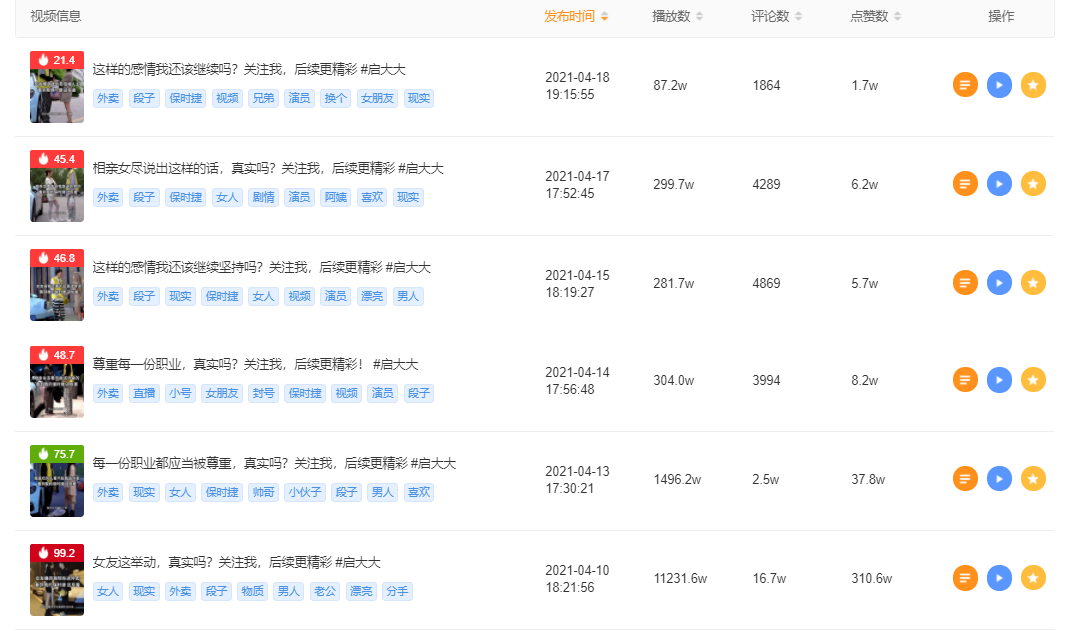Screen dimensions: 1067x631
Task: Select 阿姨 tag in second row
Action: click(335, 197)
